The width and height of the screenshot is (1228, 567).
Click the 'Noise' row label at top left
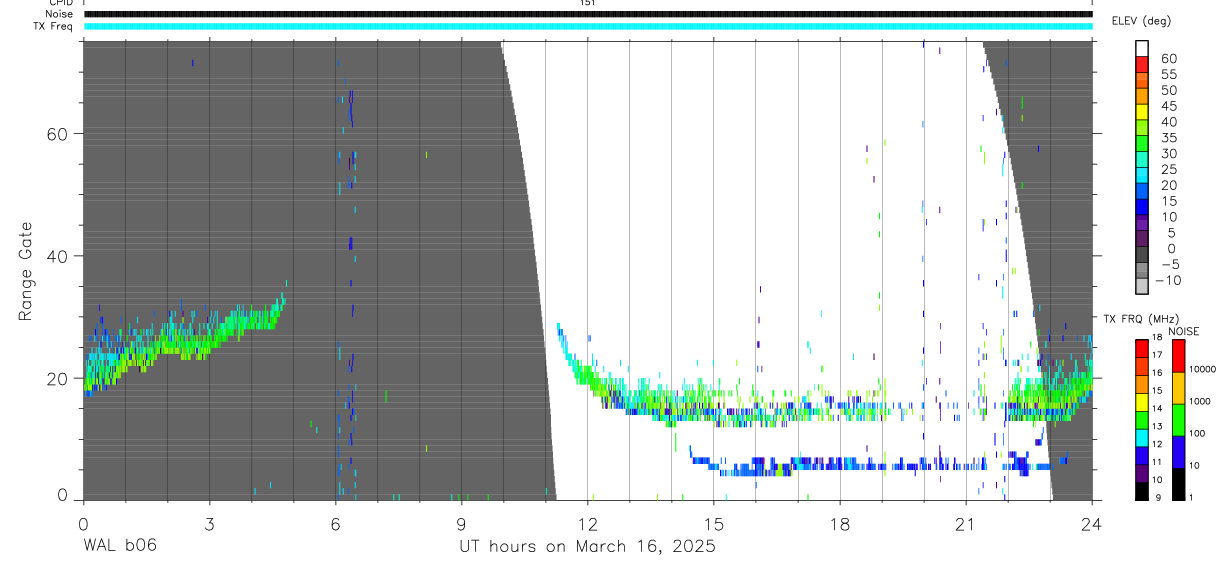coord(60,14)
